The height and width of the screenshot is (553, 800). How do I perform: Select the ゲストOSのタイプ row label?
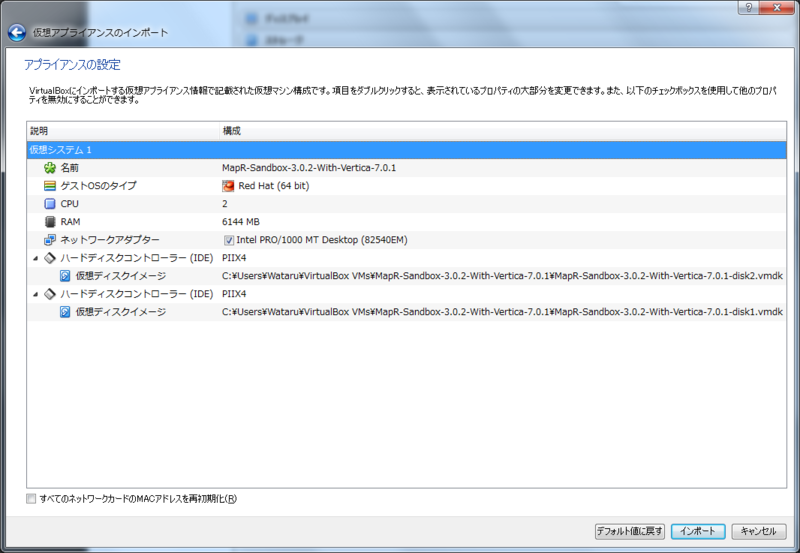[98, 186]
